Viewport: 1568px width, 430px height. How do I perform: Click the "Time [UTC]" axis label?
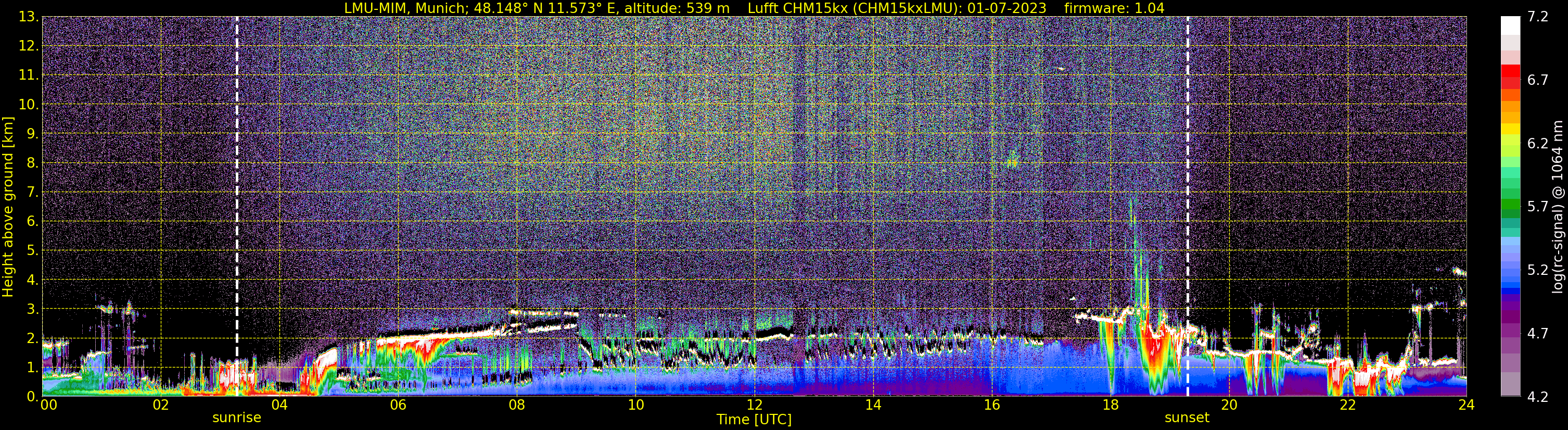point(754,420)
